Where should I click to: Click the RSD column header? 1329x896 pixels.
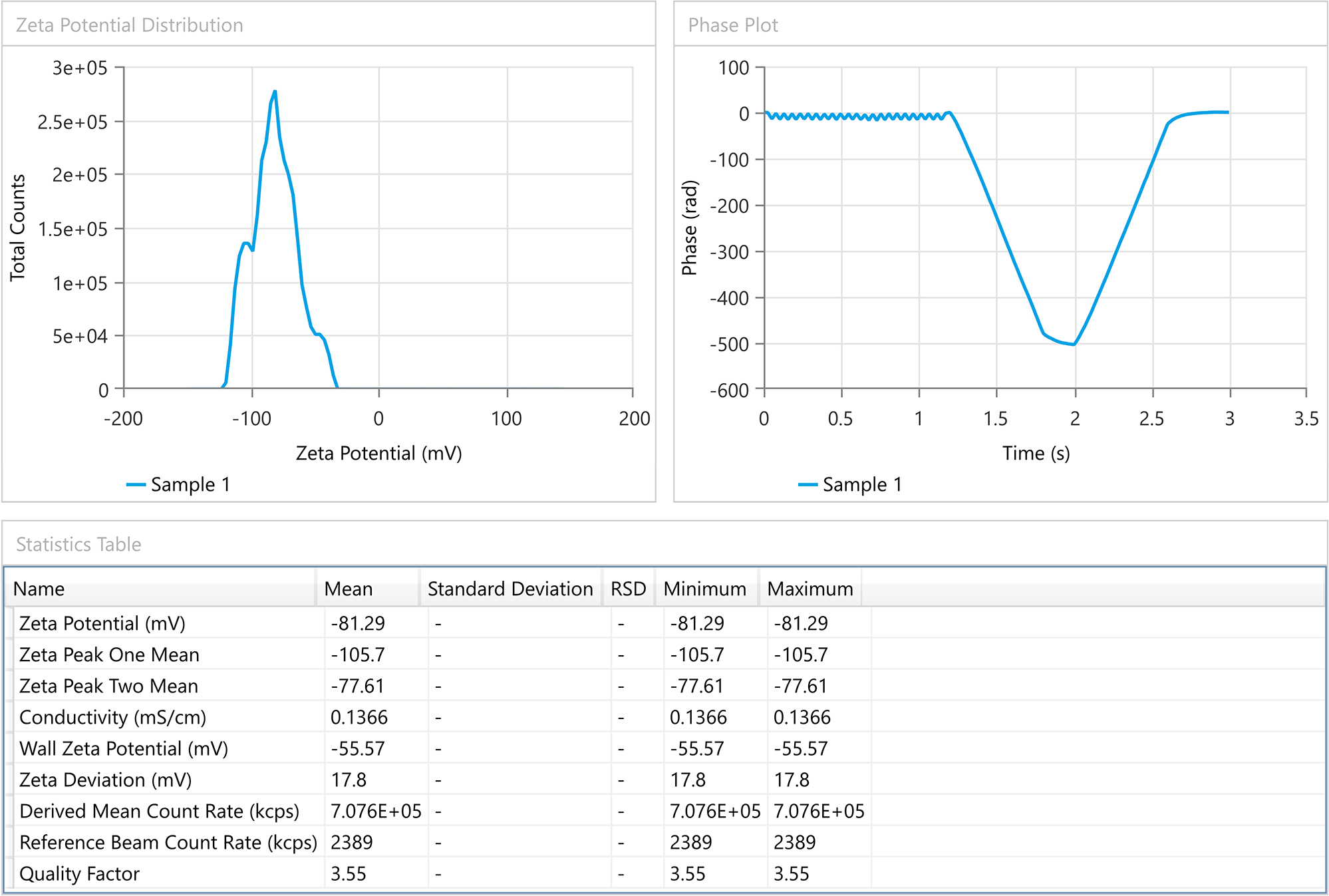628,589
